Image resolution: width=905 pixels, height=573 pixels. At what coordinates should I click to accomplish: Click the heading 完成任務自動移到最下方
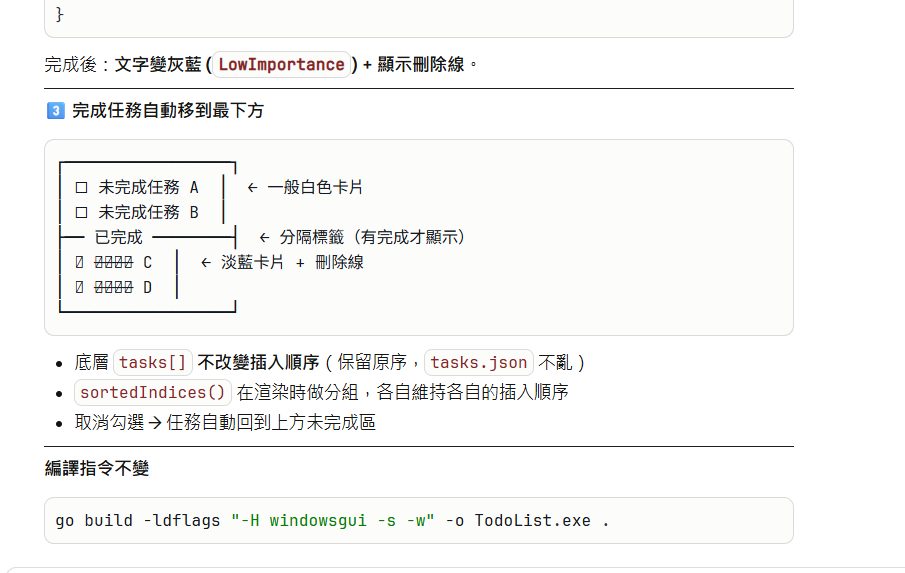(x=168, y=111)
